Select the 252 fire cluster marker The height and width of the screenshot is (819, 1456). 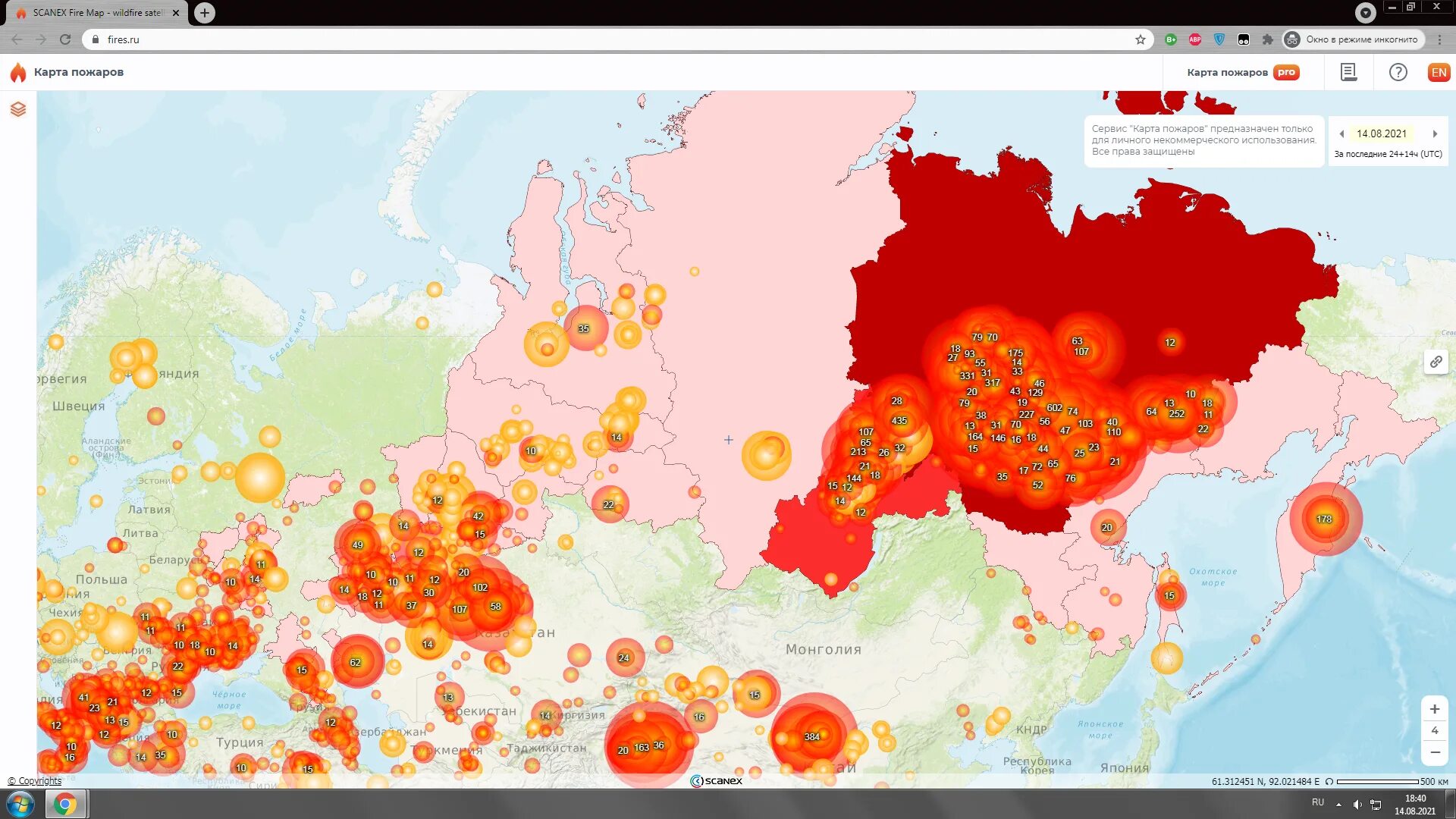point(1176,414)
